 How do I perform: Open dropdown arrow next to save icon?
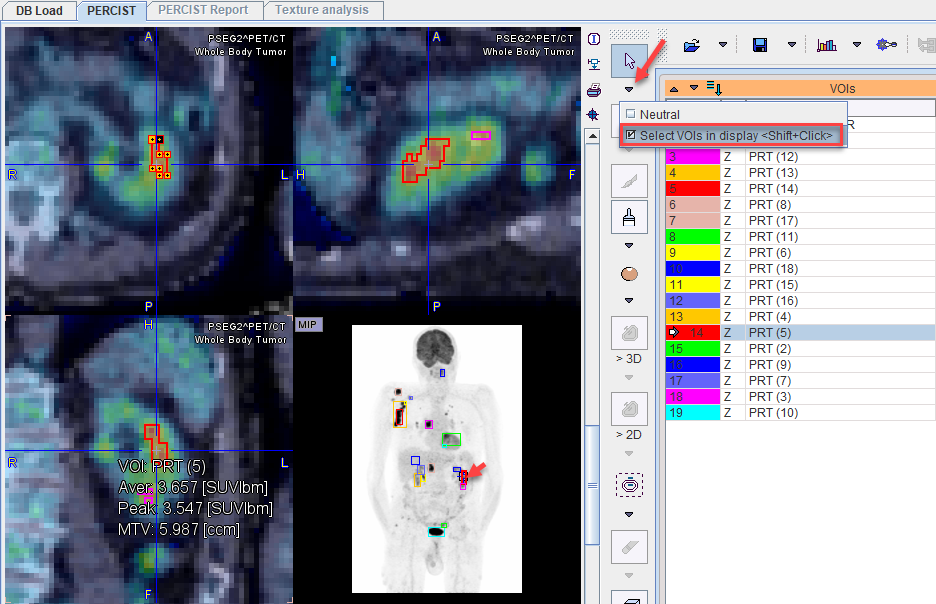click(x=792, y=45)
